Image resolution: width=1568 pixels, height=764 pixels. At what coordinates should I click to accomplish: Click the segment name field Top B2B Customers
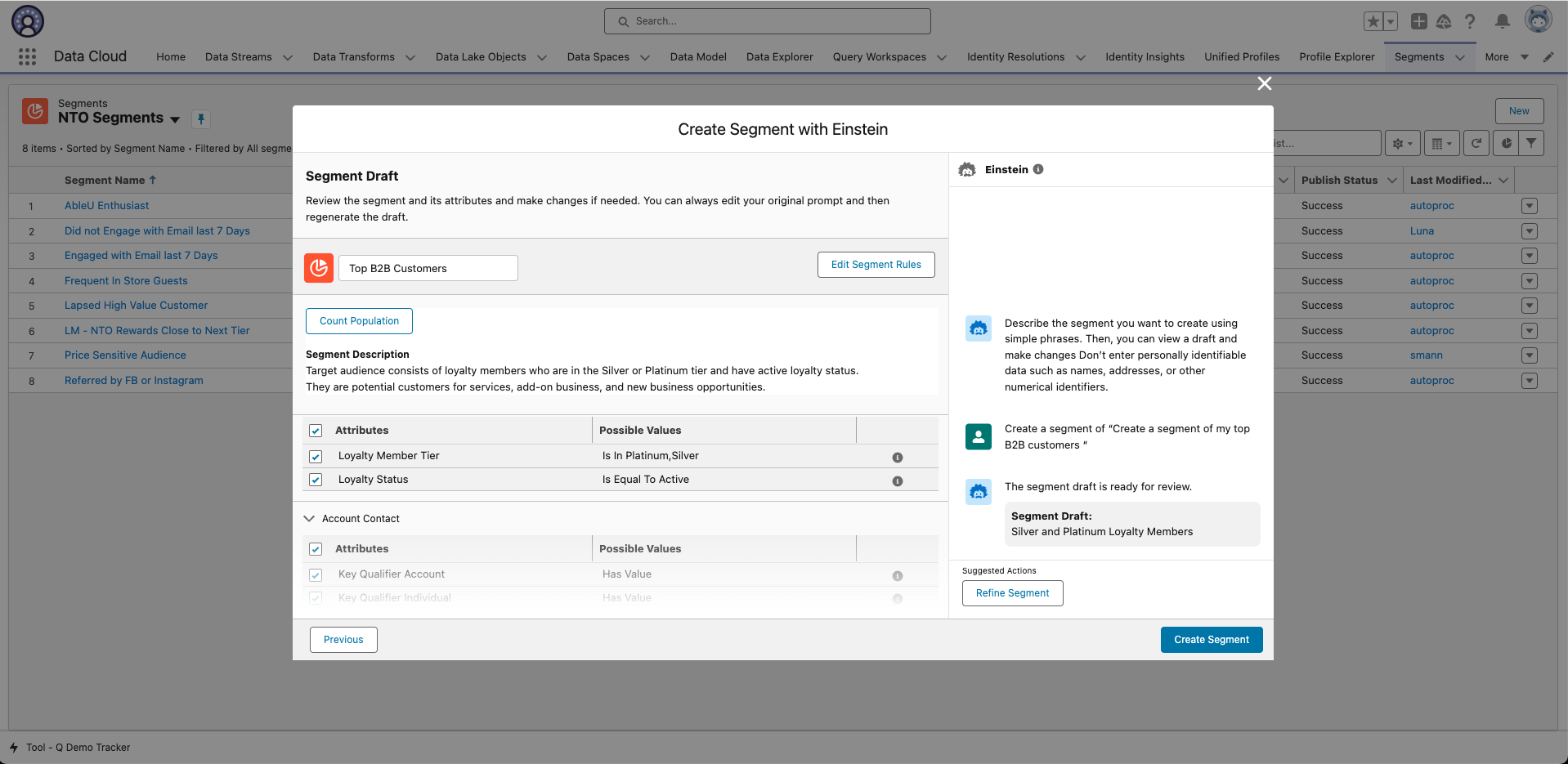coord(428,268)
